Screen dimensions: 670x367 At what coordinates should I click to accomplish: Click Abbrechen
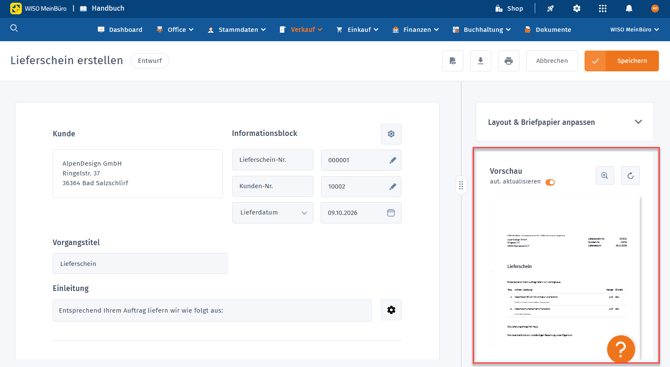click(552, 61)
